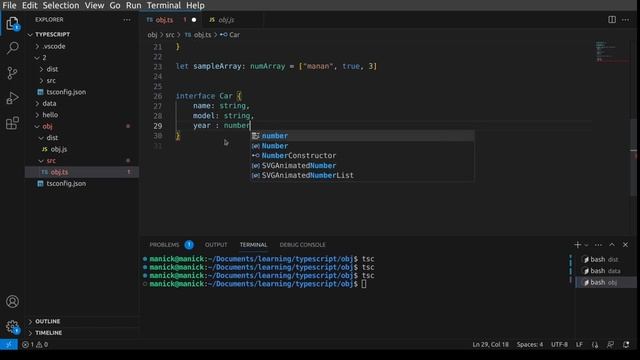
Task: Choose 'SVGAnimatedNumberList' suggestion
Action: pos(362,175)
